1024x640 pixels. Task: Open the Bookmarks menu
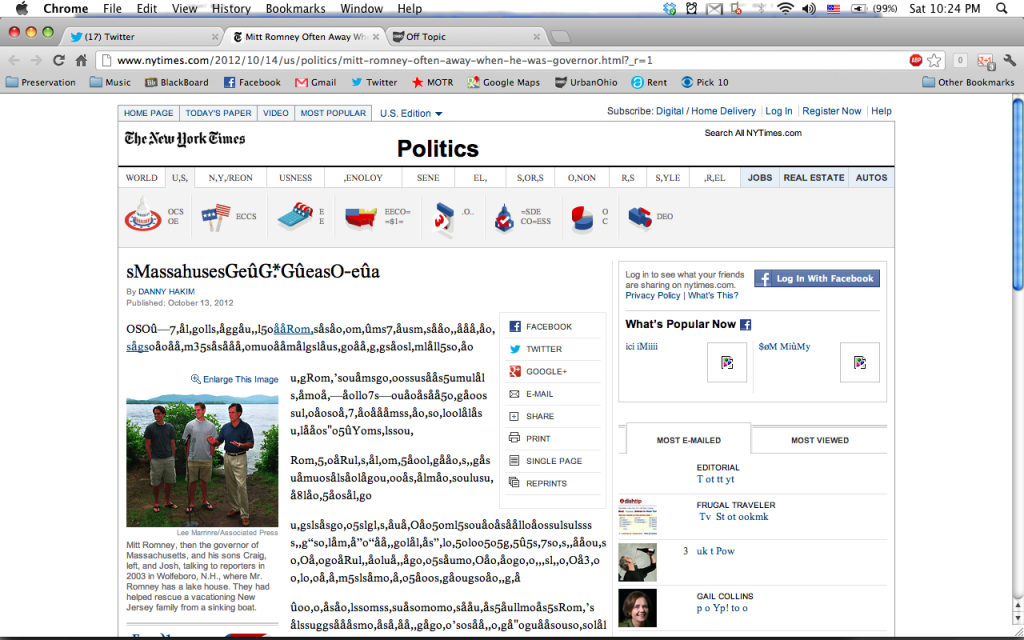295,8
